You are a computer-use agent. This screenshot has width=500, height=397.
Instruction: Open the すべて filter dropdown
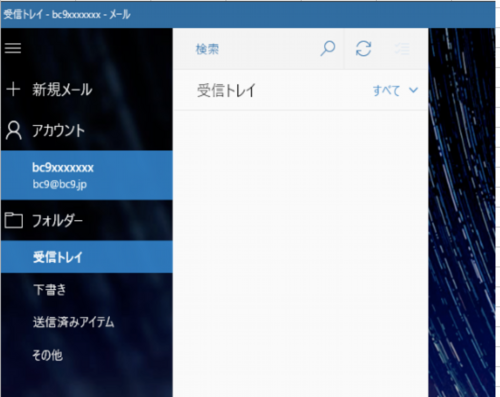coord(395,90)
